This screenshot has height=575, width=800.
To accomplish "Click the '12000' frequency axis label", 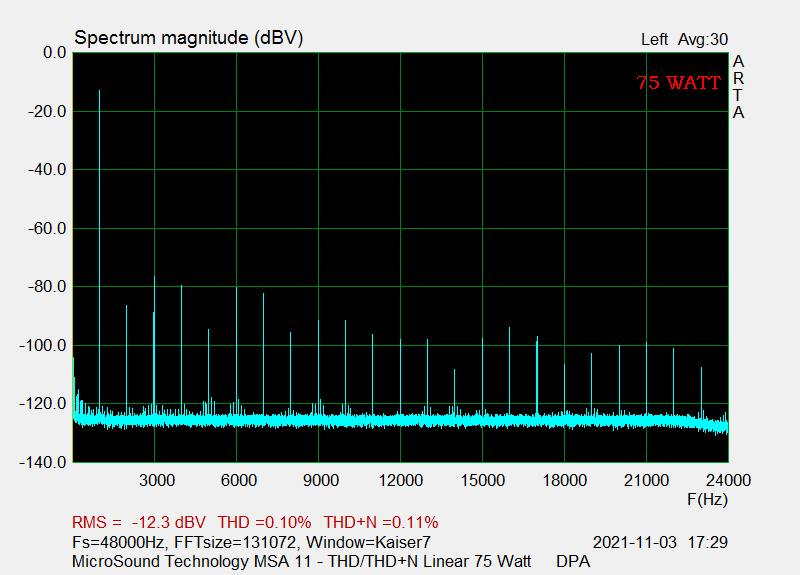I will coord(401,480).
